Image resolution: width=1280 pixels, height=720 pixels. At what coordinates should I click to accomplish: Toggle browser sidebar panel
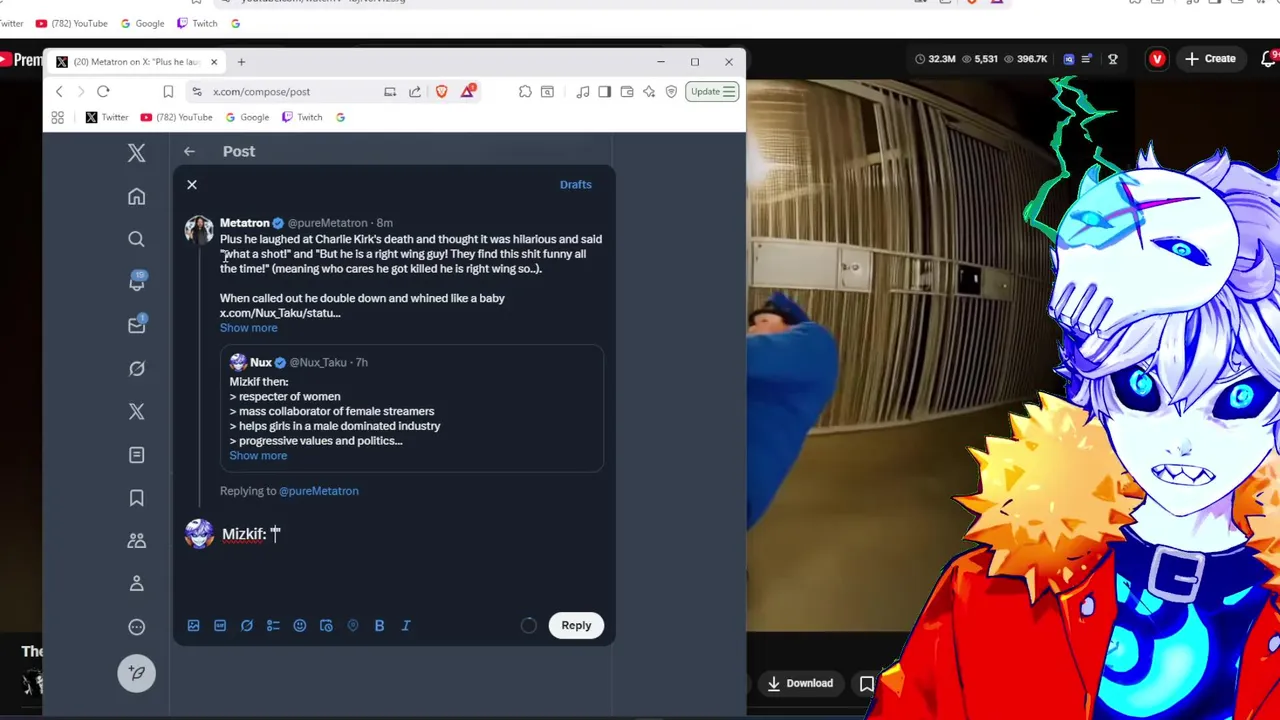tap(604, 92)
